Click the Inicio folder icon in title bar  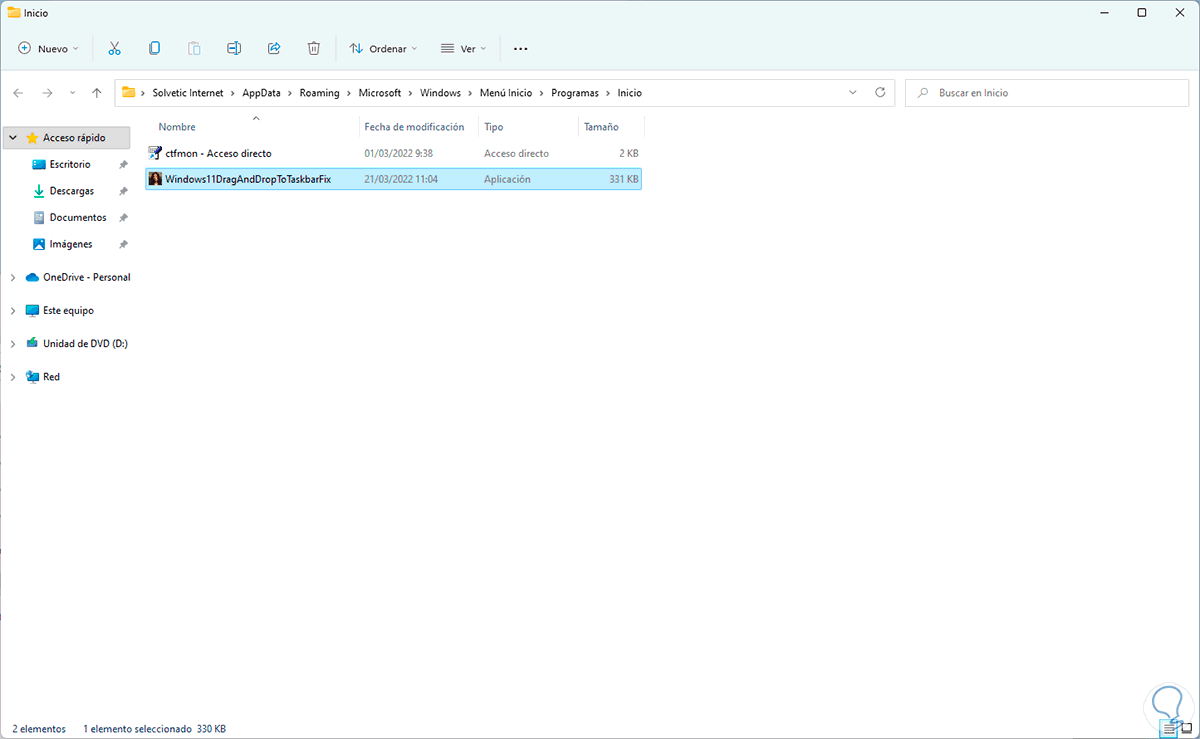point(14,13)
